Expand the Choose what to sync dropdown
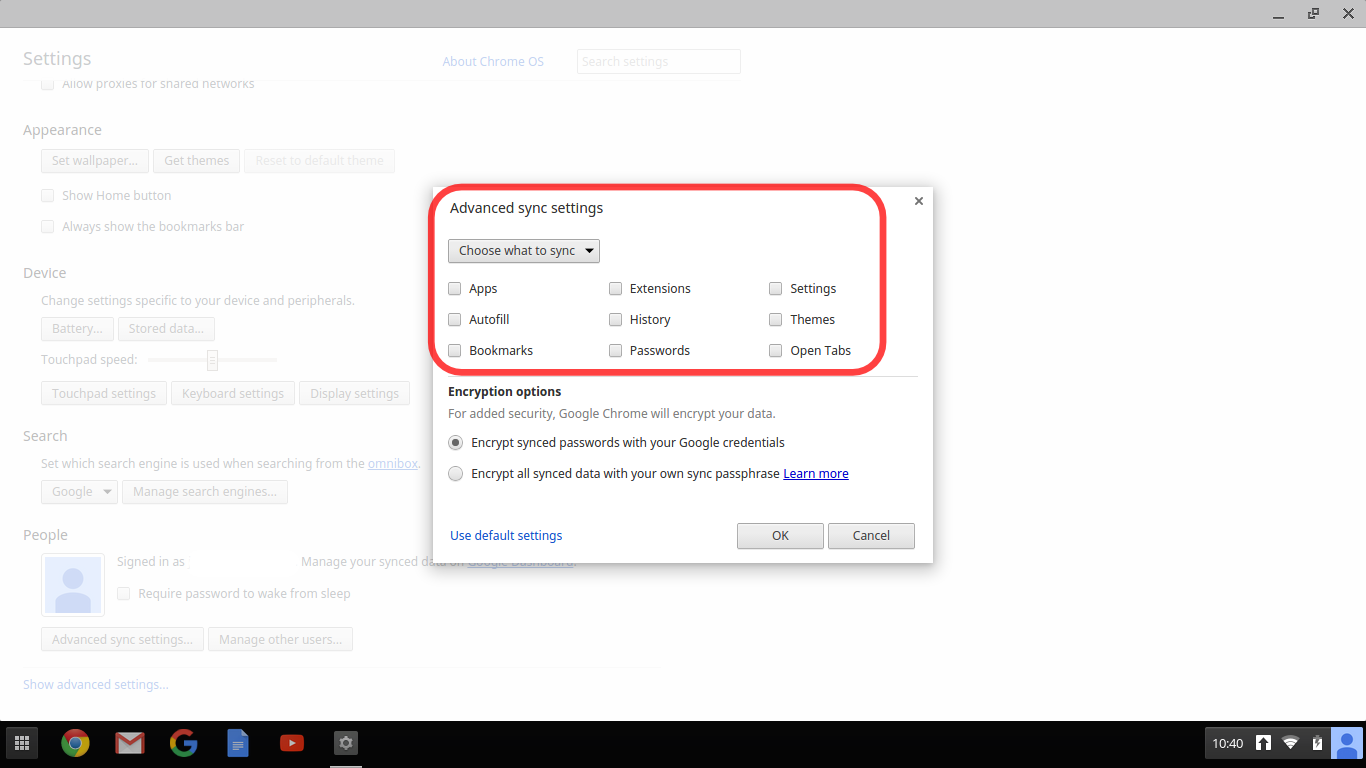Viewport: 1366px width, 768px height. pyautogui.click(x=524, y=251)
